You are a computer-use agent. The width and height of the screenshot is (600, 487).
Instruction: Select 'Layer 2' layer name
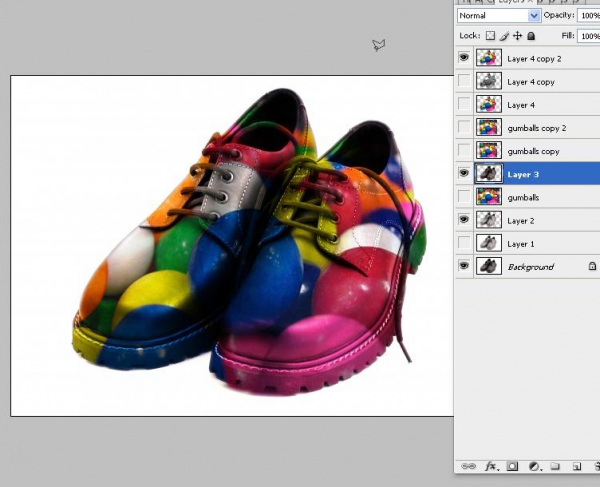click(520, 221)
